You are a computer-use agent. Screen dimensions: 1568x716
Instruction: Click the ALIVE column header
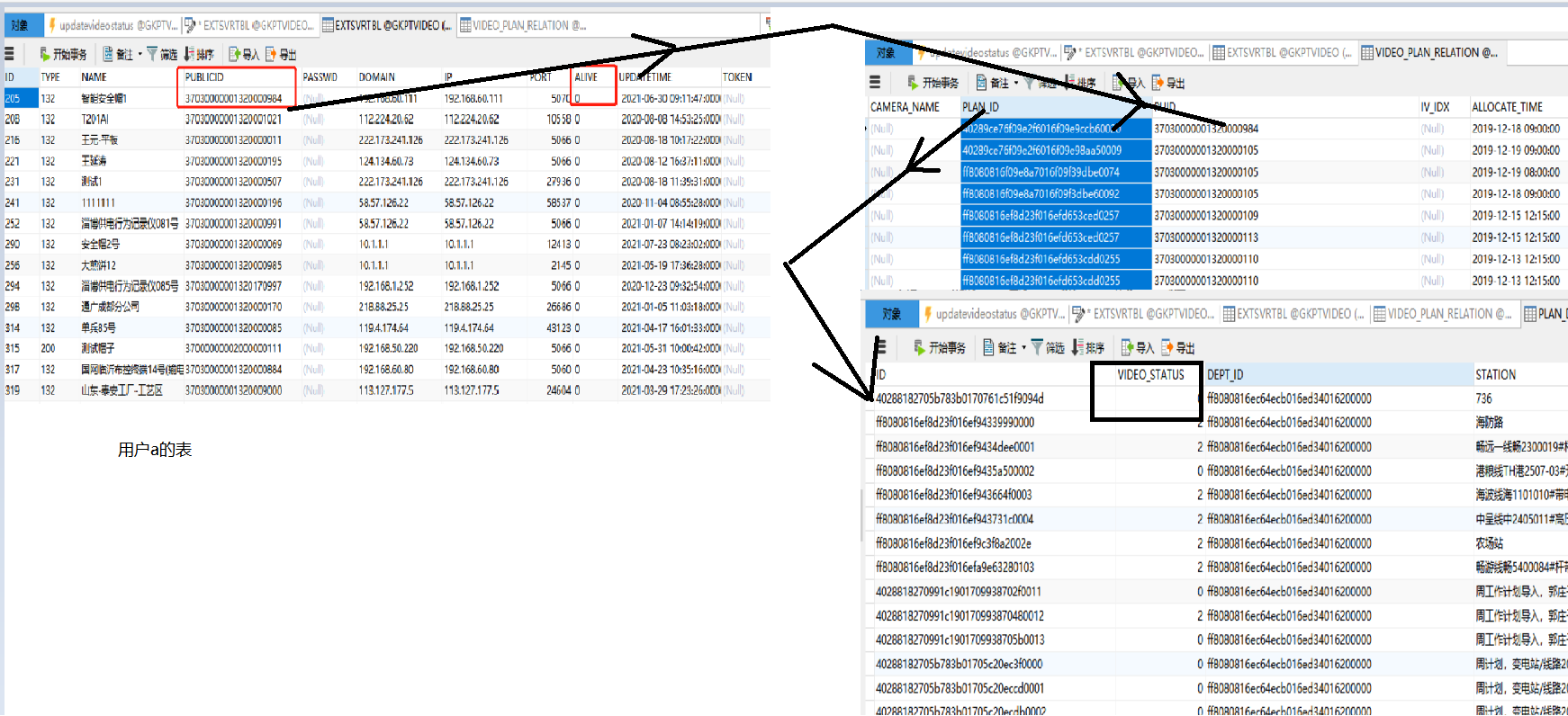click(586, 77)
